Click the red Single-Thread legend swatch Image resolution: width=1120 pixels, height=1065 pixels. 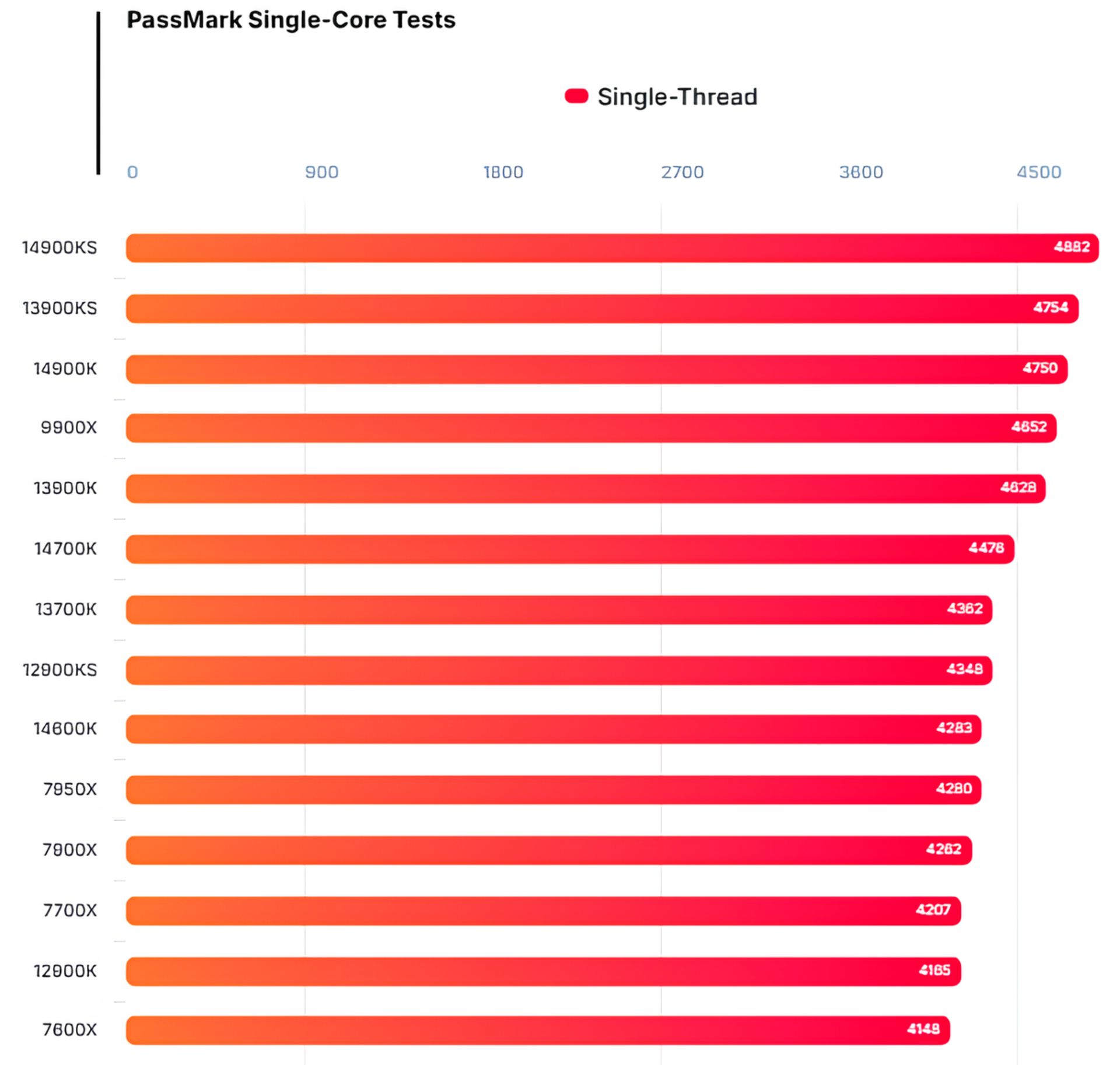point(576,96)
